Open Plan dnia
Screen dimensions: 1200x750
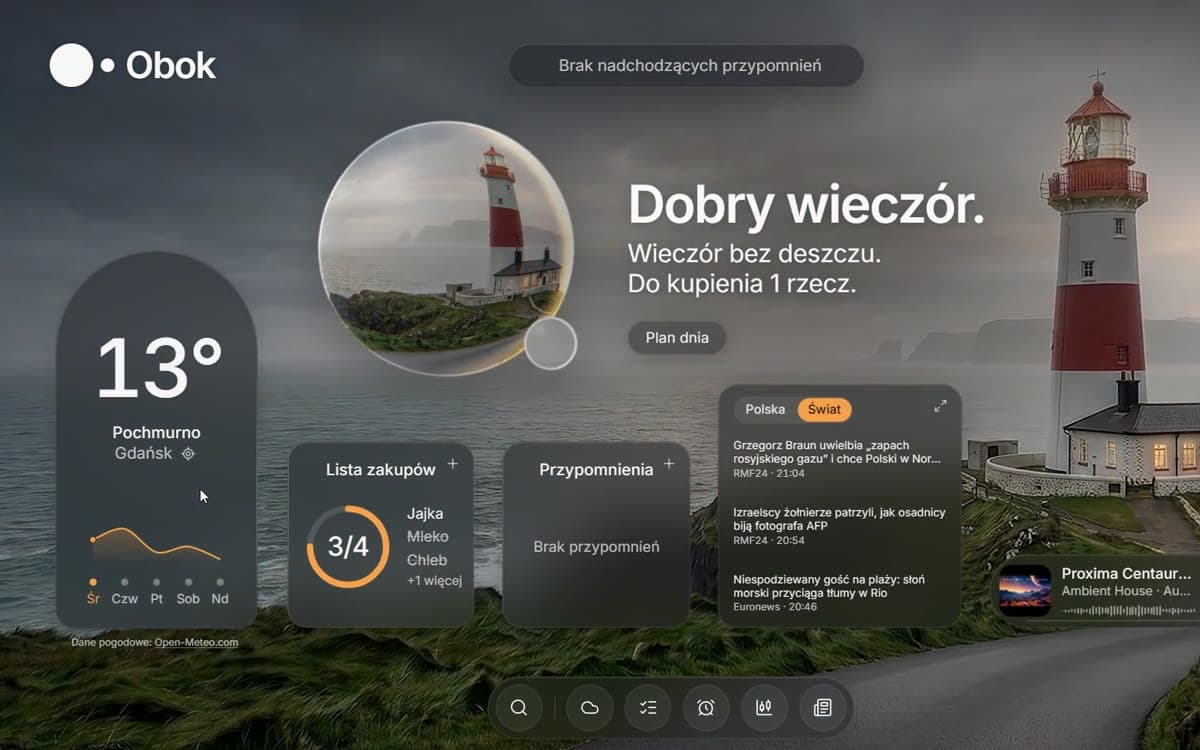pos(677,338)
